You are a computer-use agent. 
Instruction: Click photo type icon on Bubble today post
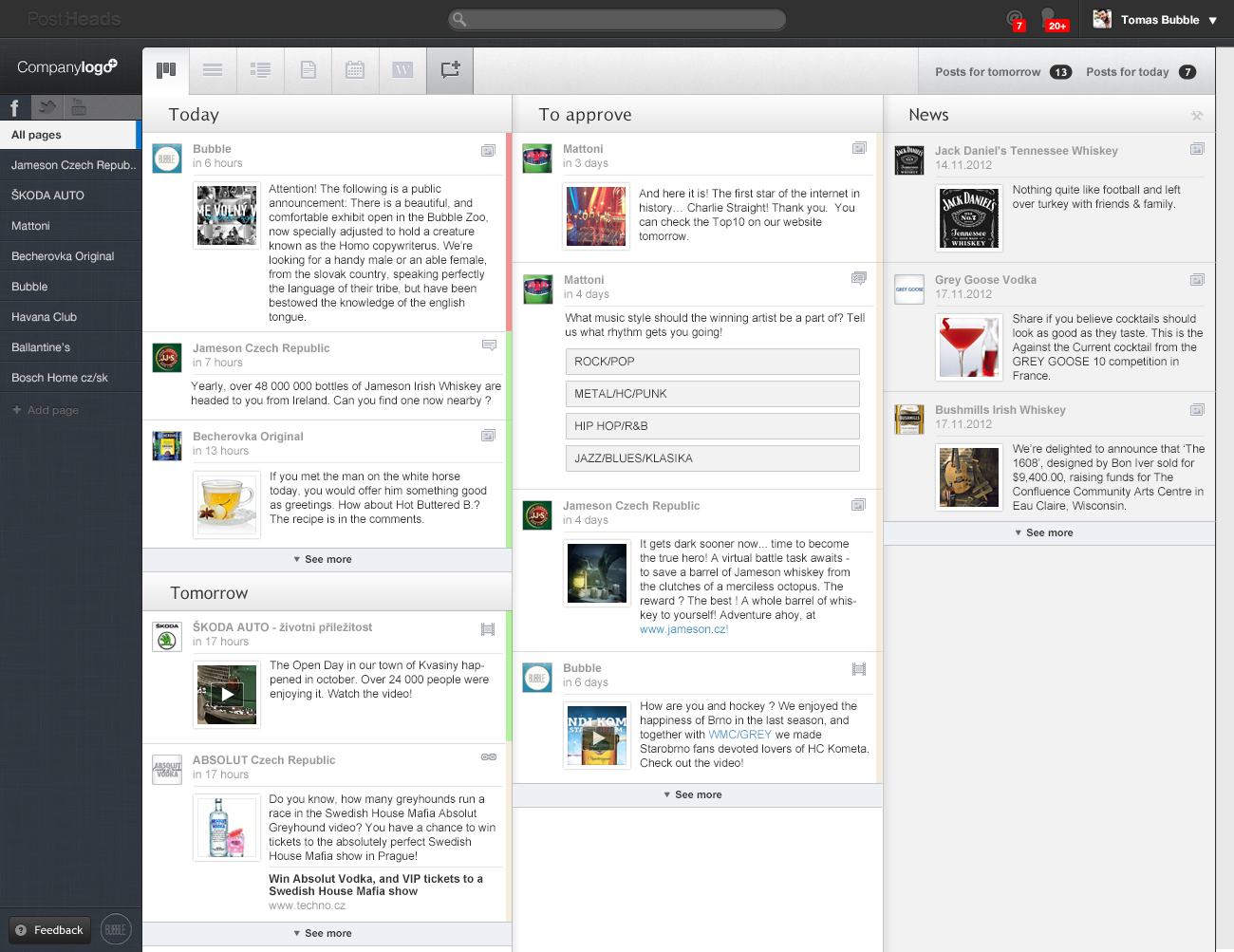coord(488,150)
